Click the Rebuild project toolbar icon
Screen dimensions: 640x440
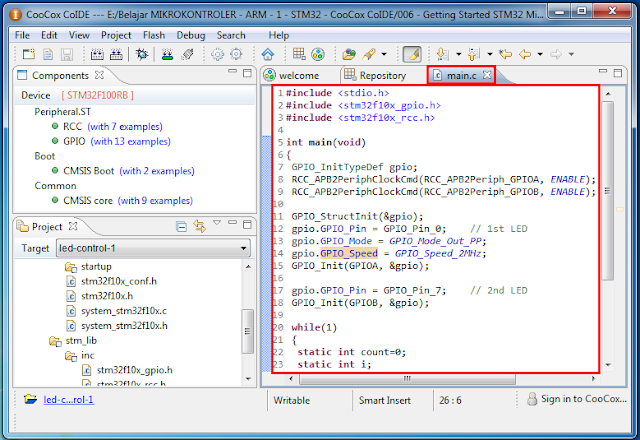(x=116, y=54)
